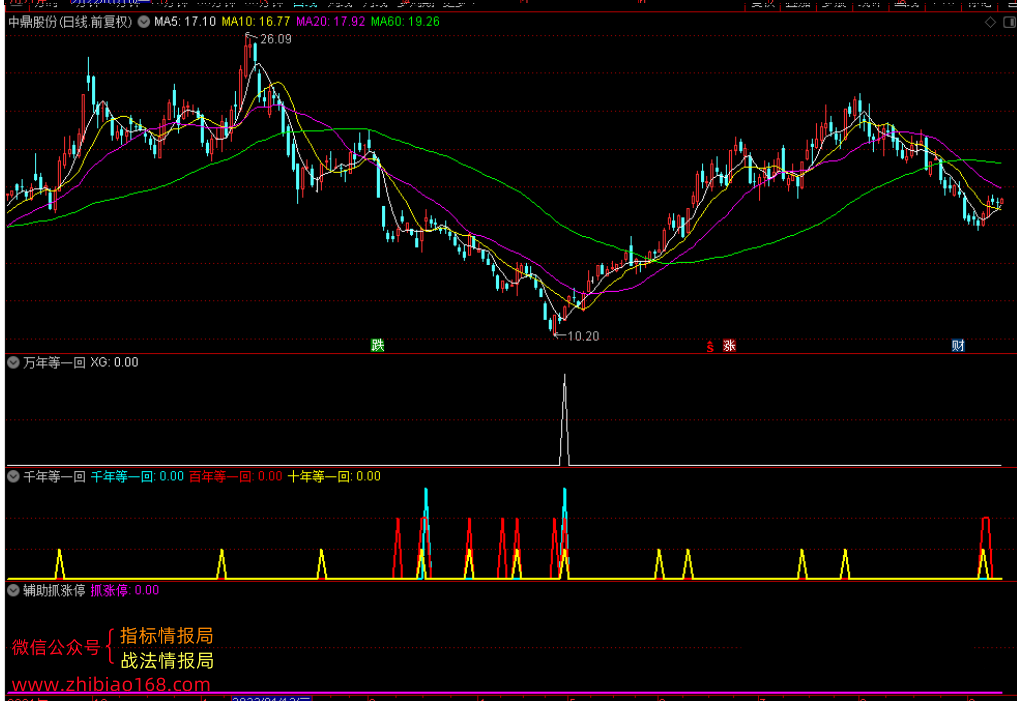Click the magenta 抓涨停: 0.00 value
This screenshot has height=701, width=1017.
tap(125, 590)
